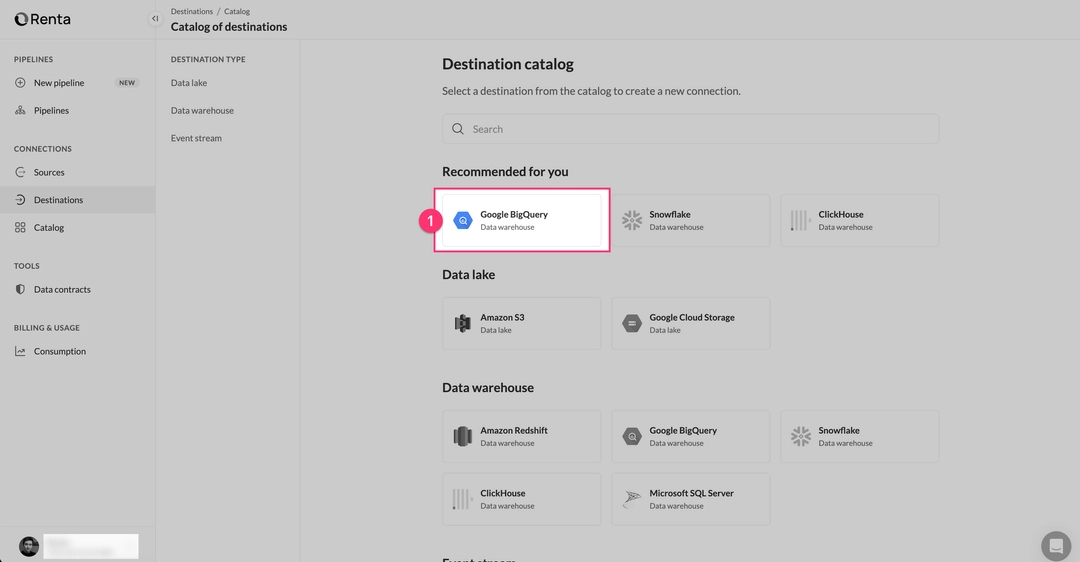This screenshot has width=1080, height=562.
Task: Click the Renta logo
Action: coord(42,19)
